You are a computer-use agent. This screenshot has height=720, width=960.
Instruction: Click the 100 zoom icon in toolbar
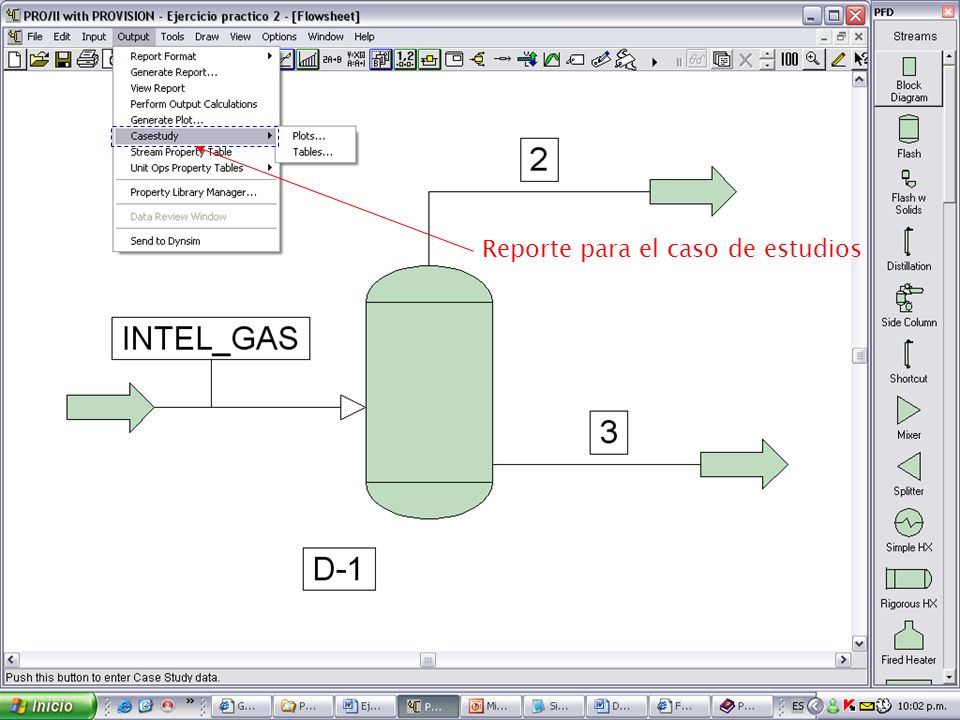tap(789, 59)
